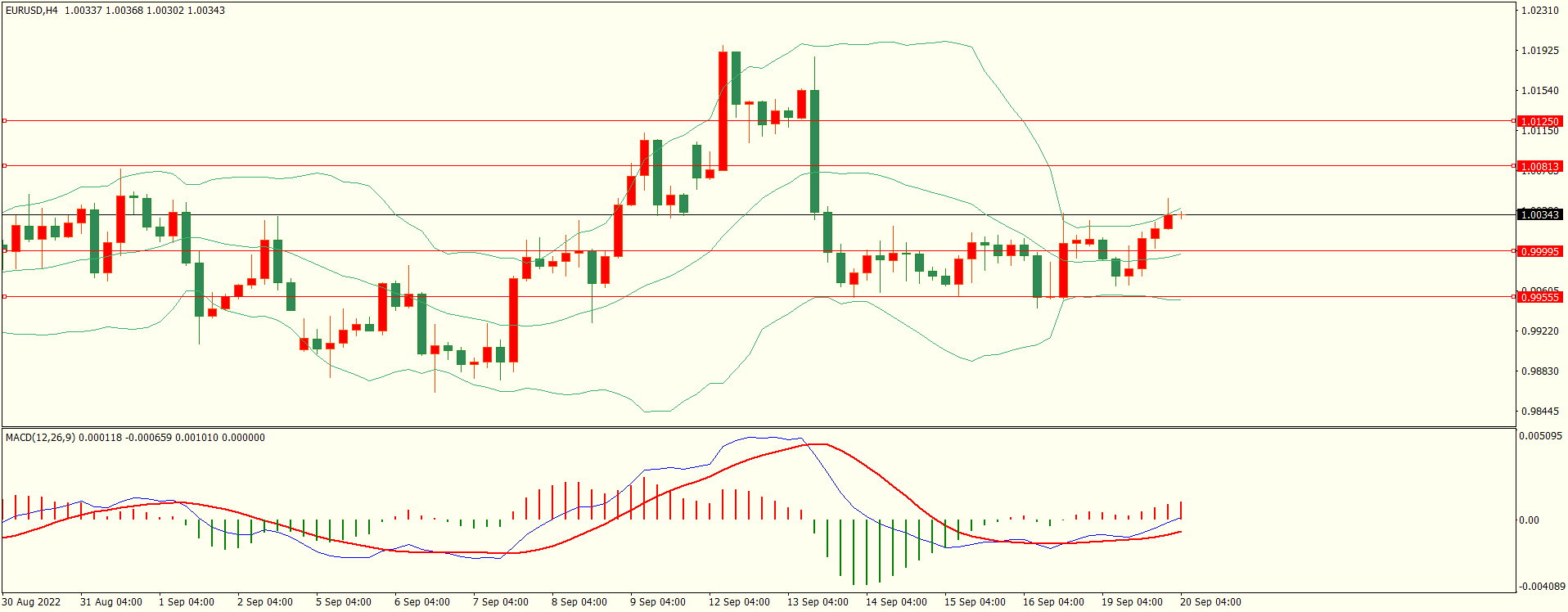
Task: Click the 0.99220 price scale value
Action: pyautogui.click(x=1539, y=331)
